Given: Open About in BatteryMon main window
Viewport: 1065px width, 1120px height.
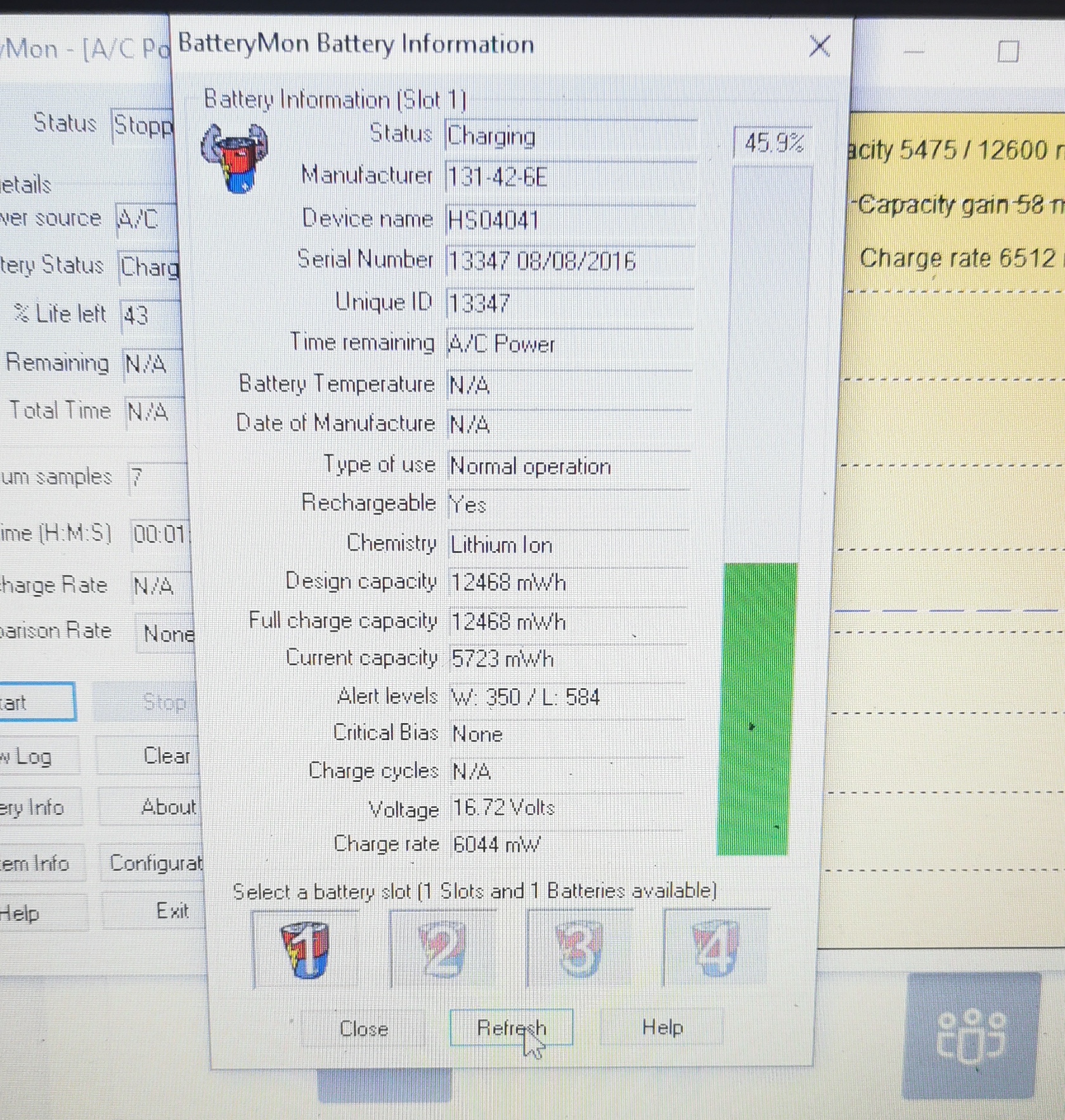Looking at the screenshot, I should 151,807.
